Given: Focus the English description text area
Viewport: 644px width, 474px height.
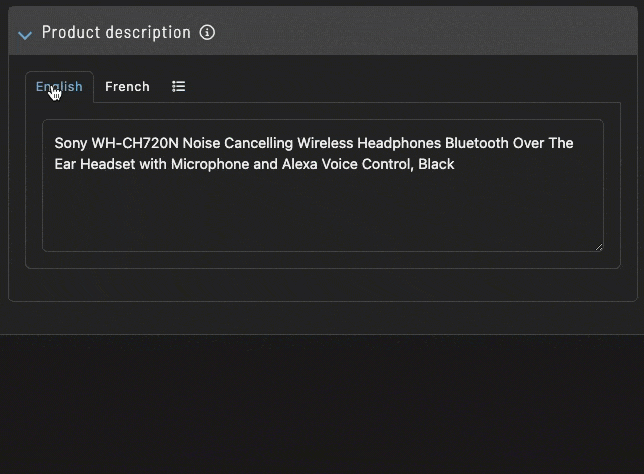Looking at the screenshot, I should click(323, 185).
